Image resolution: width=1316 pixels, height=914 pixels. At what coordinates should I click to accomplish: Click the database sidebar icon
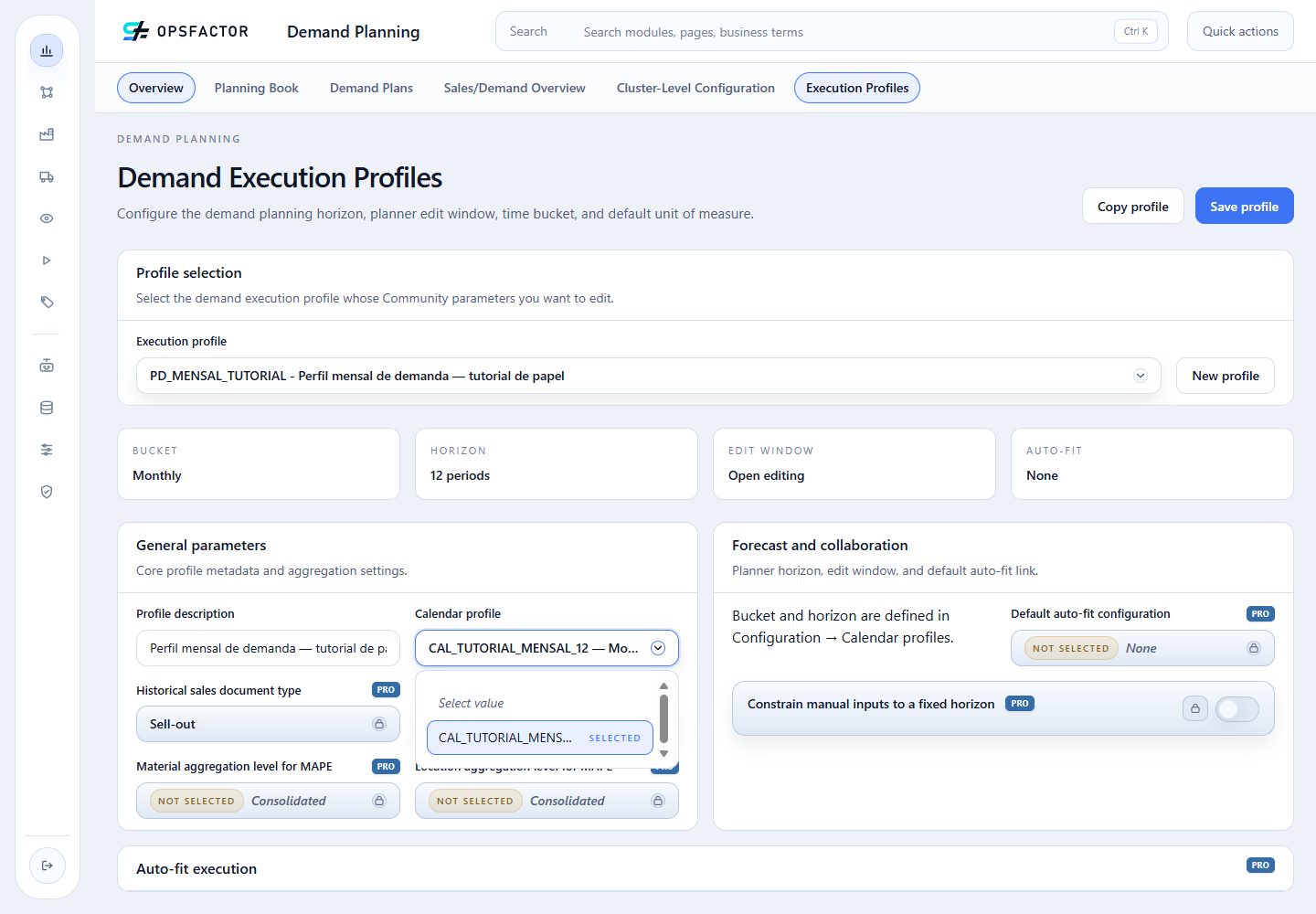click(47, 408)
